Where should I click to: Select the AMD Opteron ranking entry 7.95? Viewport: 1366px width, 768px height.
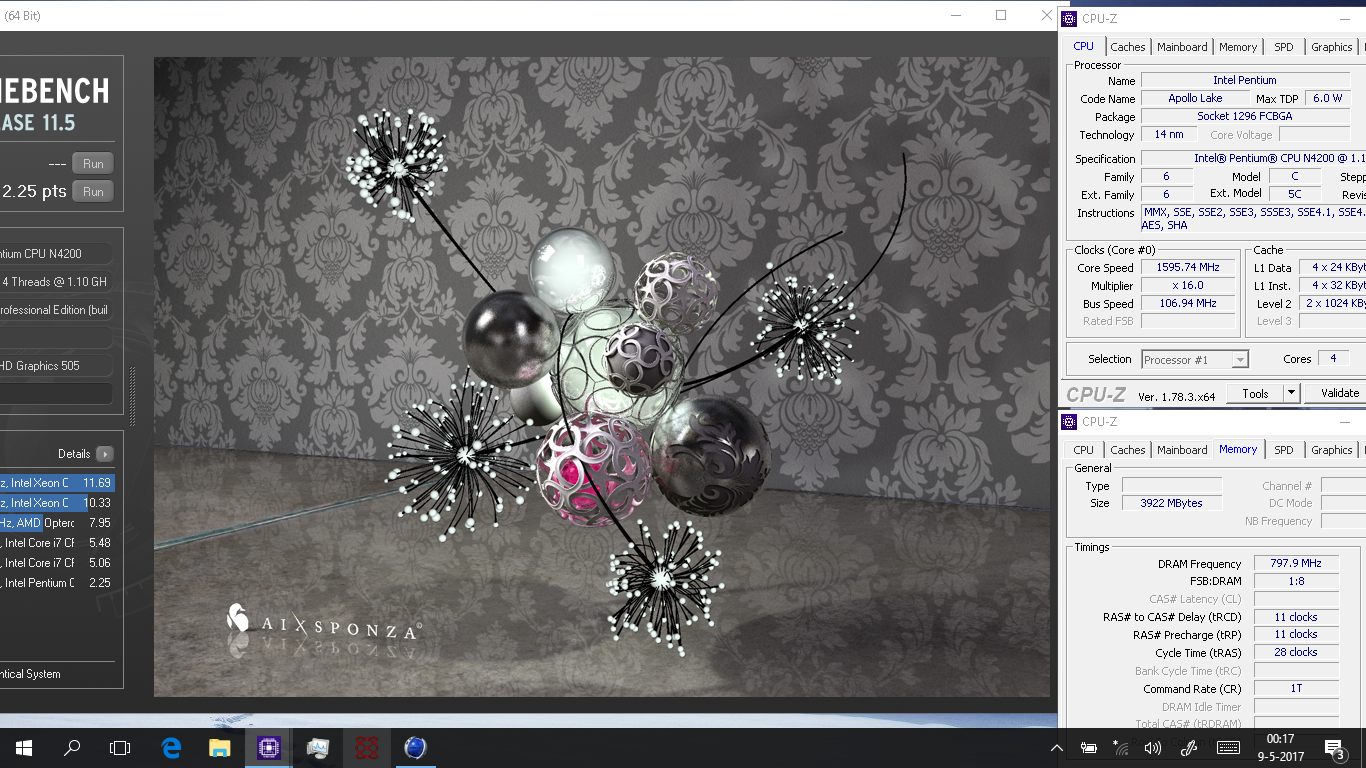coord(57,523)
